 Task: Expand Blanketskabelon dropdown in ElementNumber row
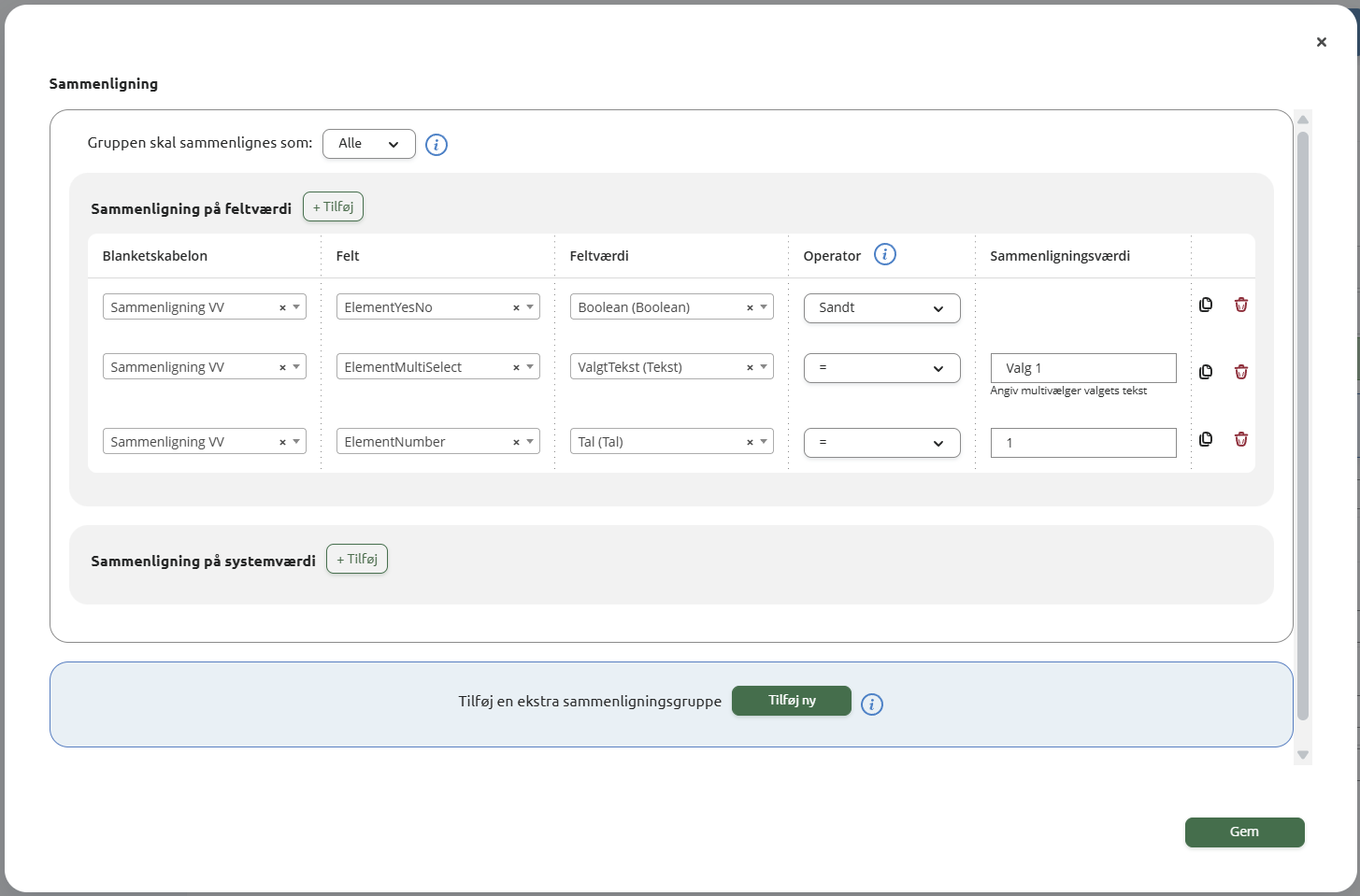[296, 442]
